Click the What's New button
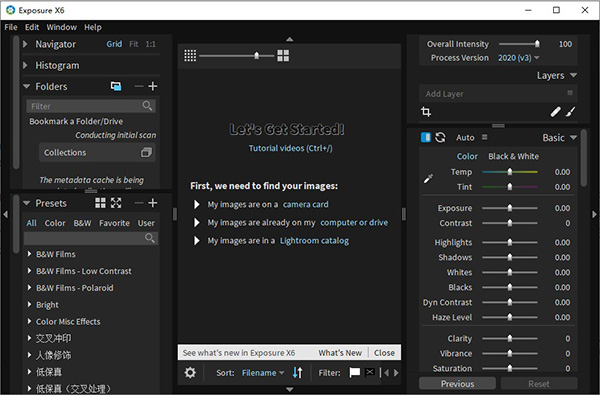This screenshot has height=395, width=600. click(x=340, y=353)
